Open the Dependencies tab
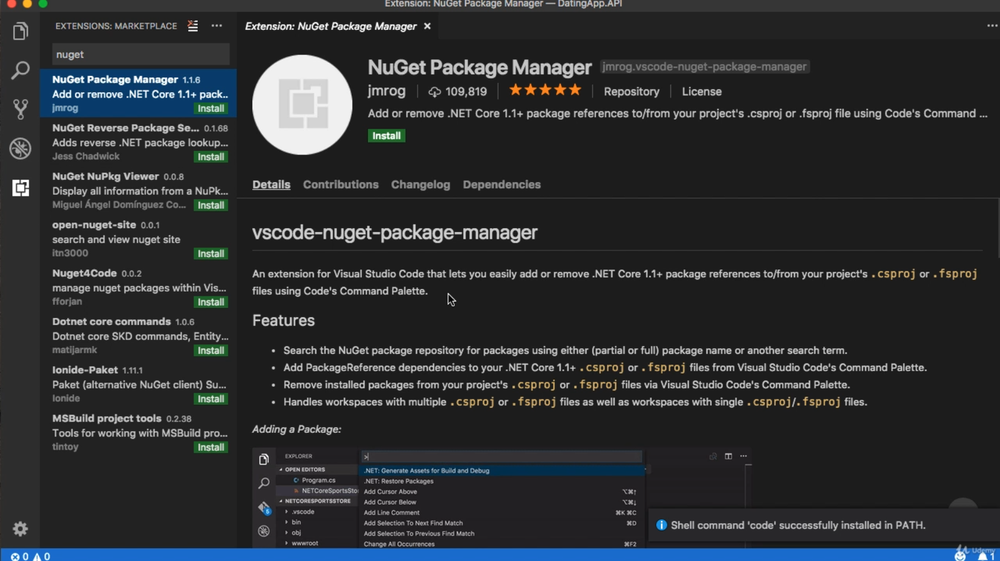 501,185
